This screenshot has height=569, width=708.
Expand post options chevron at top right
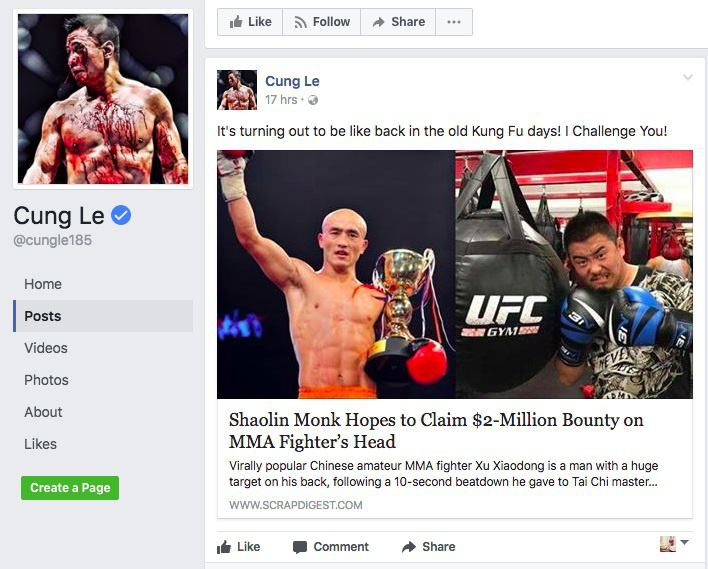click(x=687, y=77)
